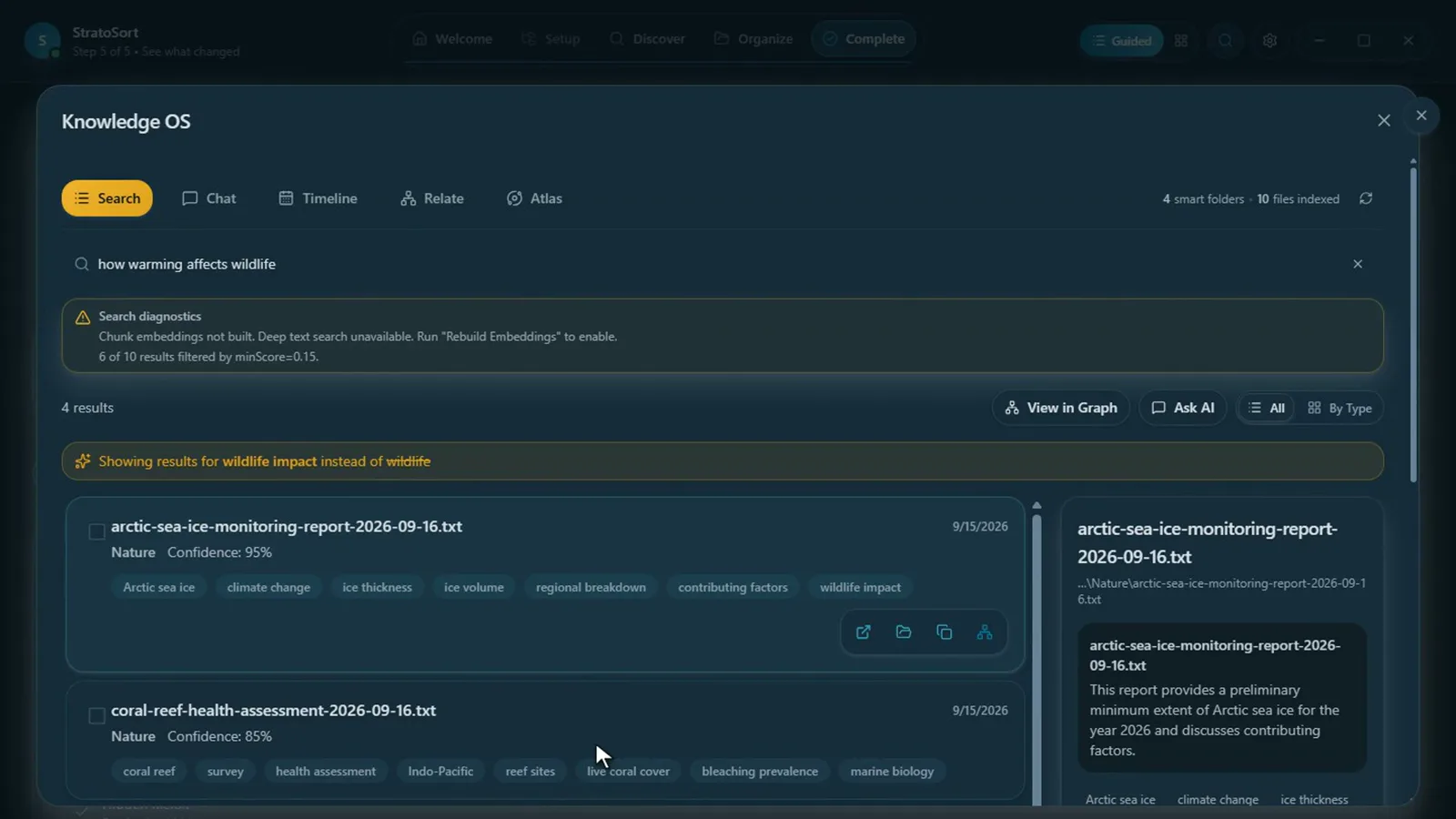Open coral-reef-health-assessment result title
The width and height of the screenshot is (1456, 819).
pos(273,711)
